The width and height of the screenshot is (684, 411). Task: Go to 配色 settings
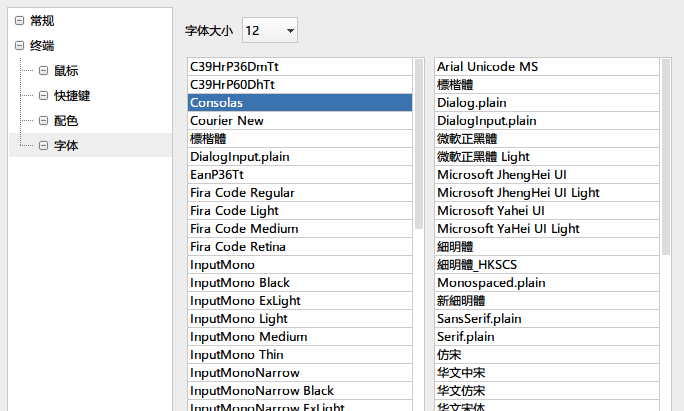tap(66, 121)
